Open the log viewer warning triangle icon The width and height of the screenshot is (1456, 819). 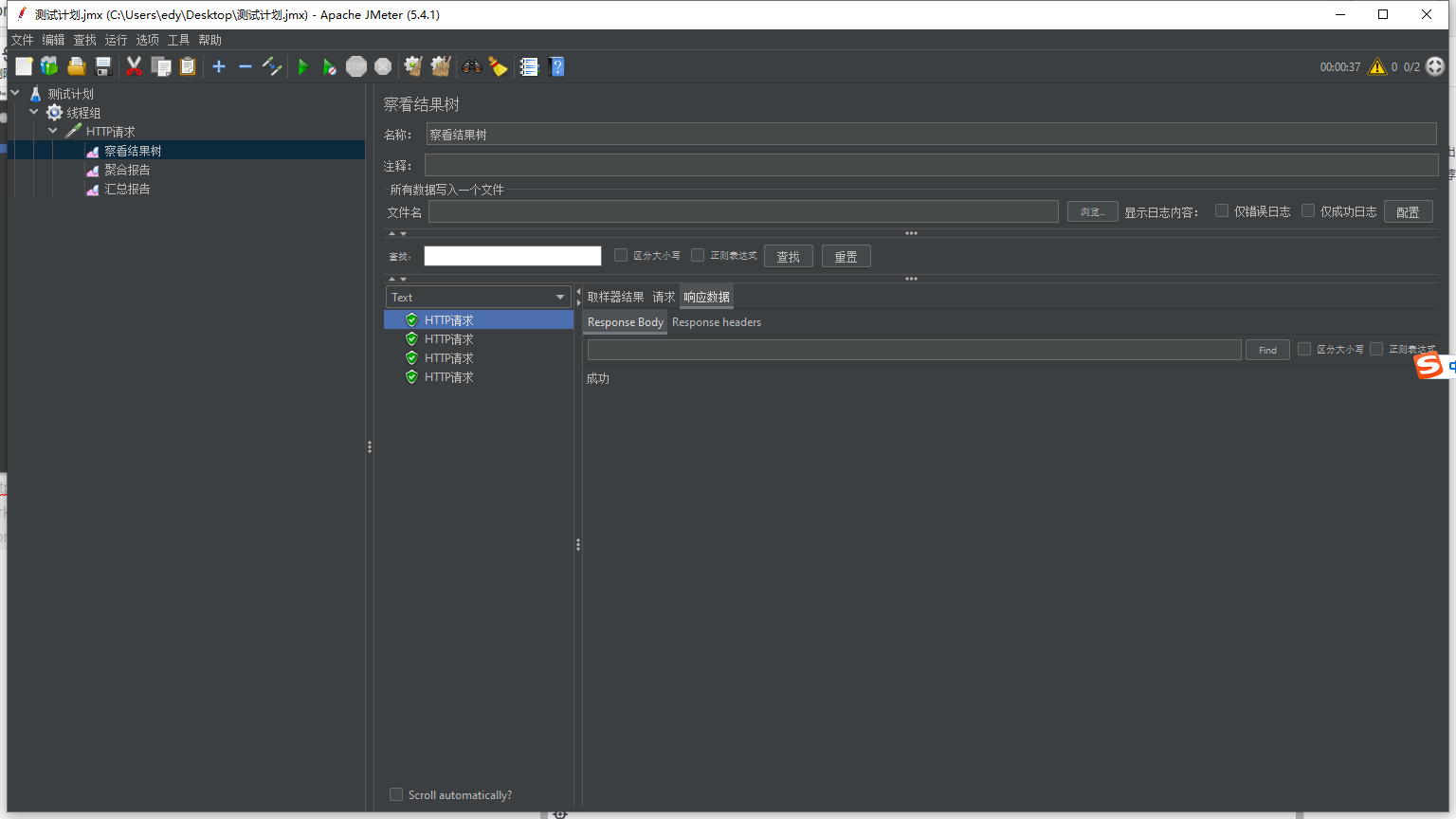click(x=1377, y=66)
